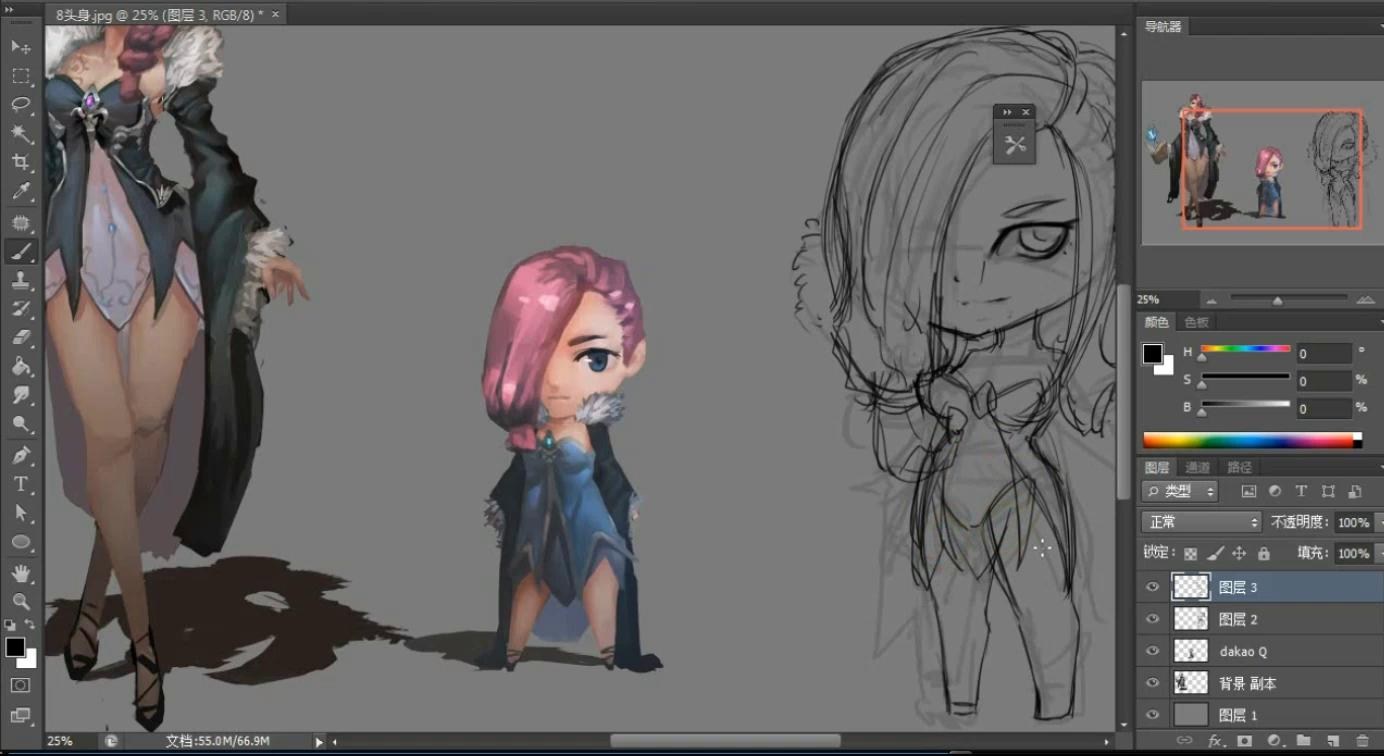Toggle smart object layer filter

1355,491
